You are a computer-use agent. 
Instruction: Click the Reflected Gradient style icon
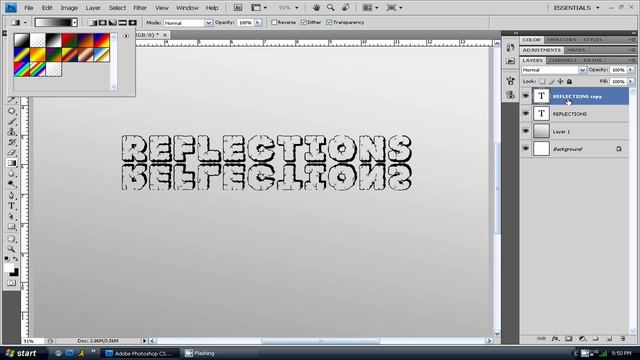(122, 23)
